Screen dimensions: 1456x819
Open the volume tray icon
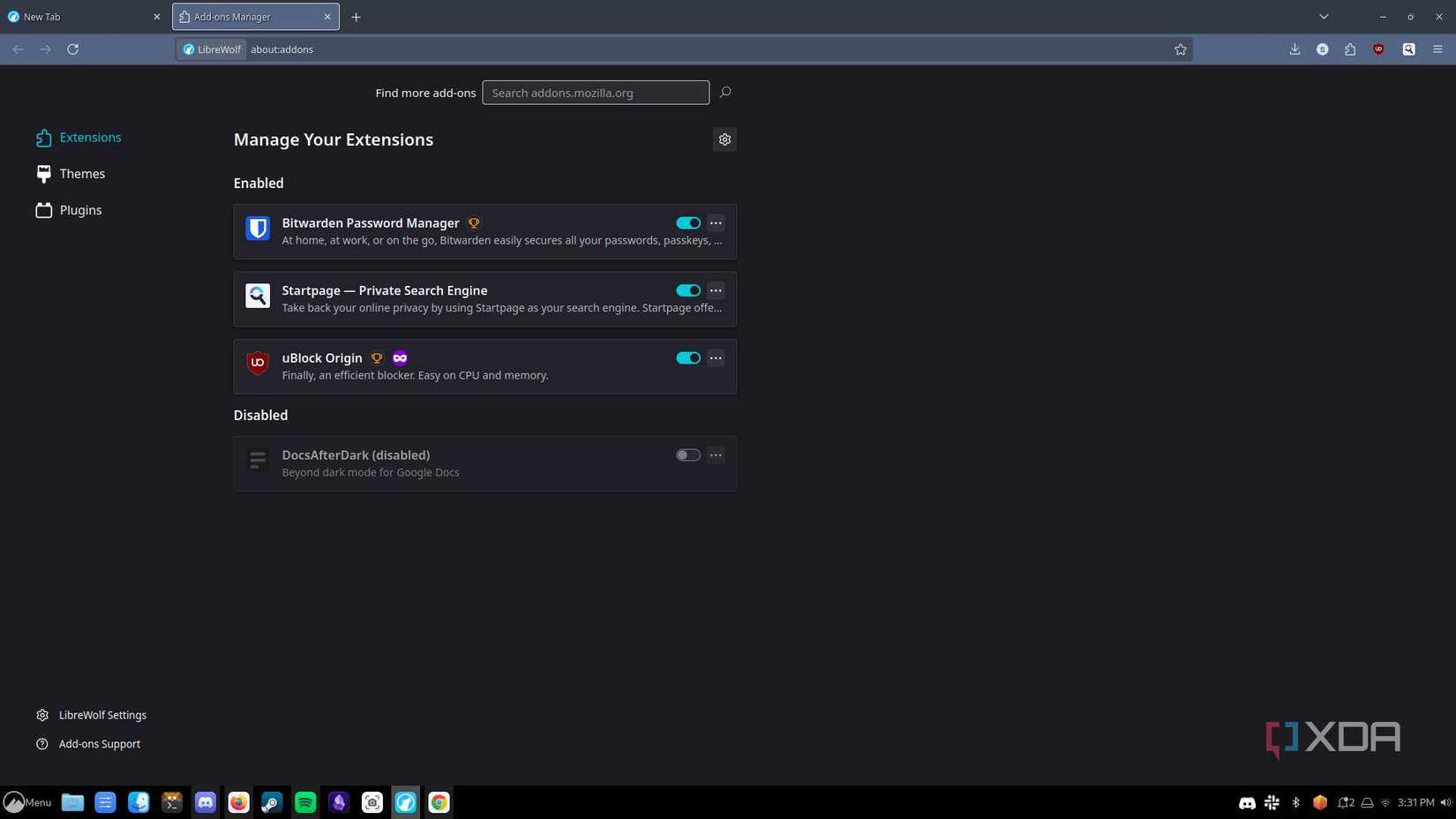1445,802
